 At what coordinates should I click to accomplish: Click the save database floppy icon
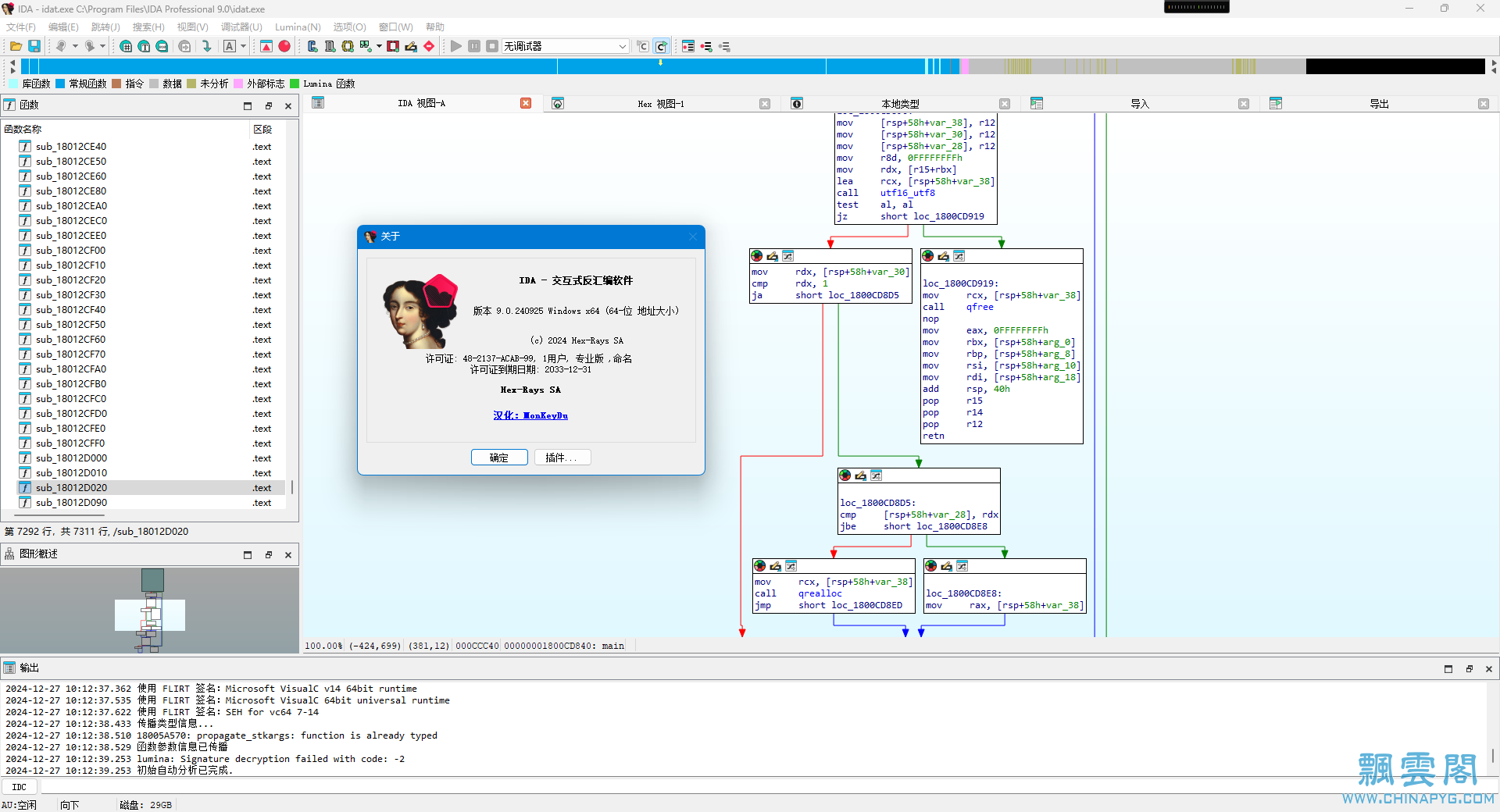(34, 47)
